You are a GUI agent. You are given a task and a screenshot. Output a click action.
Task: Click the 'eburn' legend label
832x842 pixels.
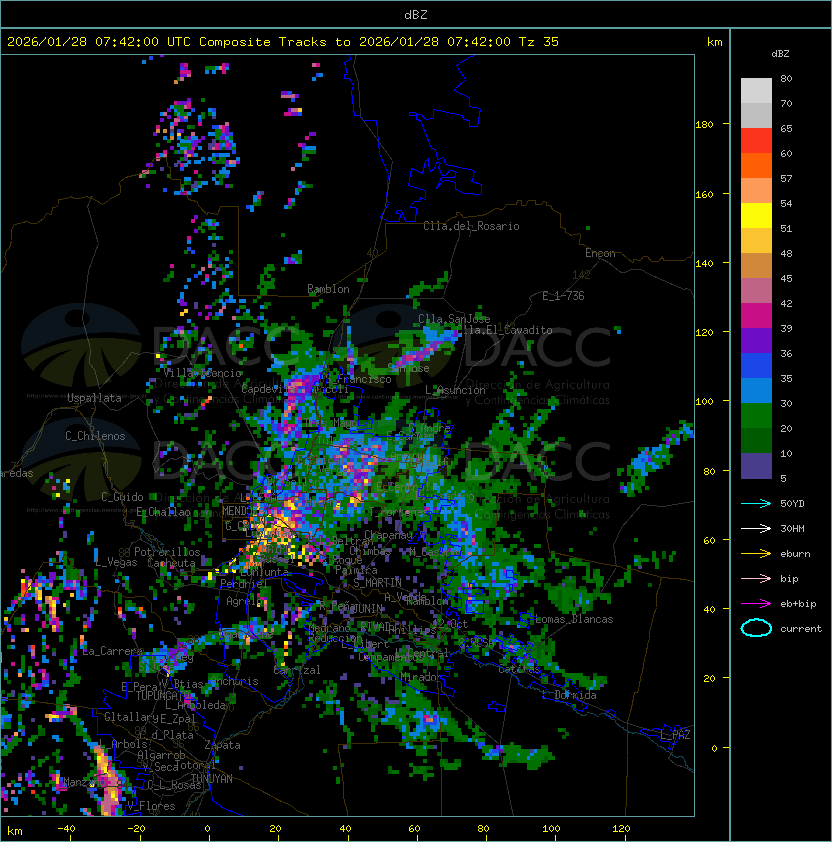click(x=795, y=554)
